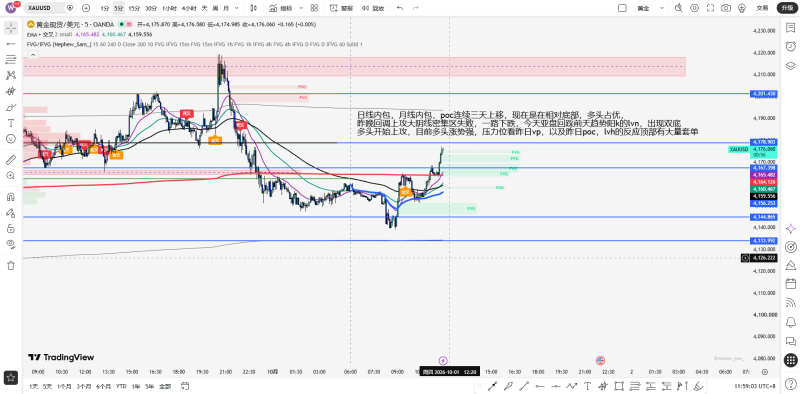Select the trend line tool in left toolbar
Viewport: 800px width, 394px height.
point(11,44)
